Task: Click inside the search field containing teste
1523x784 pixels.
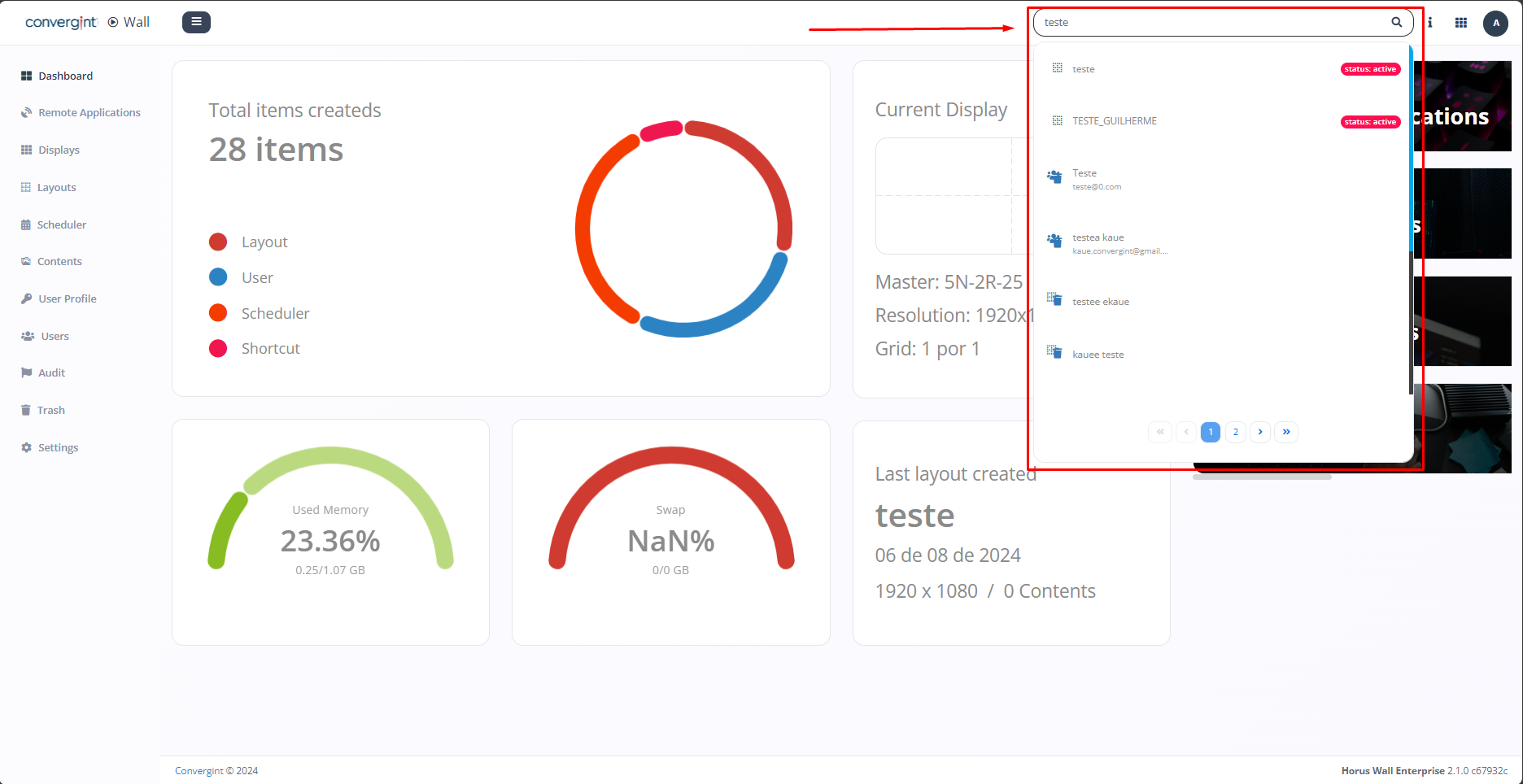Action: 1212,22
